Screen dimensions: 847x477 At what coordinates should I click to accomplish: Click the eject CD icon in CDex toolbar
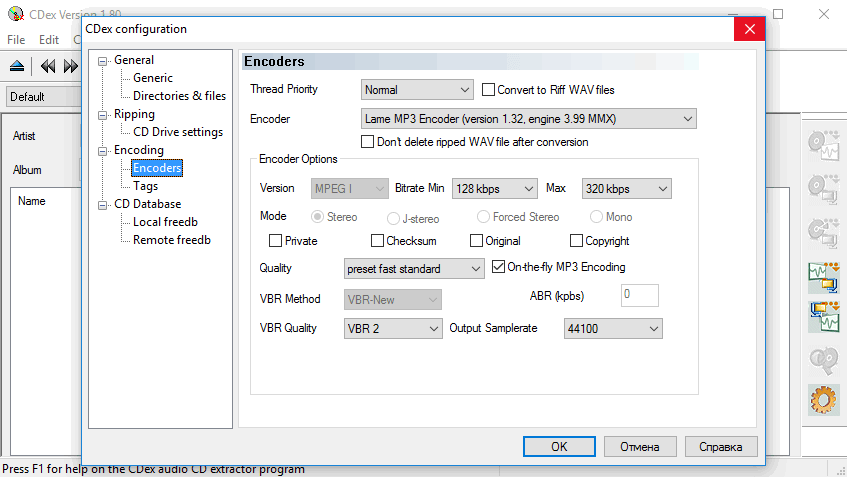click(17, 66)
